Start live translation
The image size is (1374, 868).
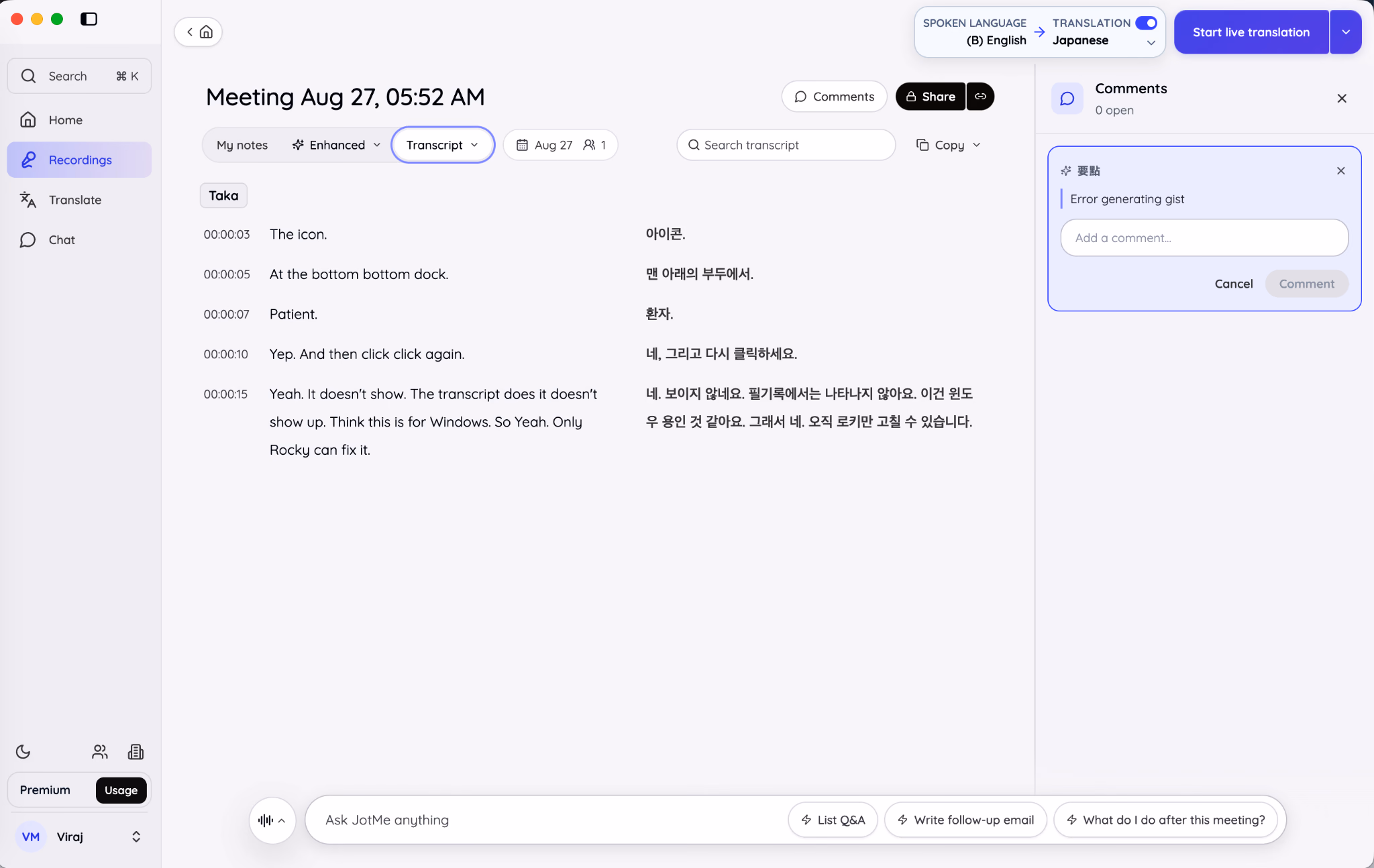[1251, 32]
